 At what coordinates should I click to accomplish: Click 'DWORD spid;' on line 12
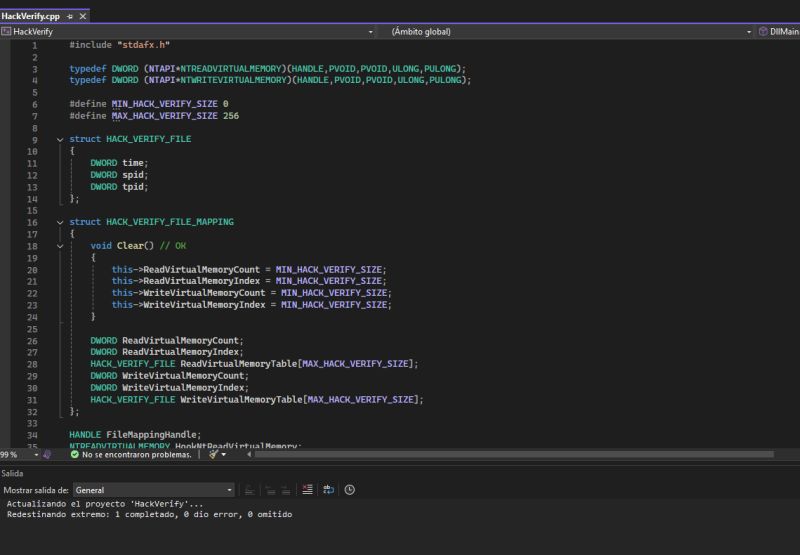pyautogui.click(x=119, y=175)
